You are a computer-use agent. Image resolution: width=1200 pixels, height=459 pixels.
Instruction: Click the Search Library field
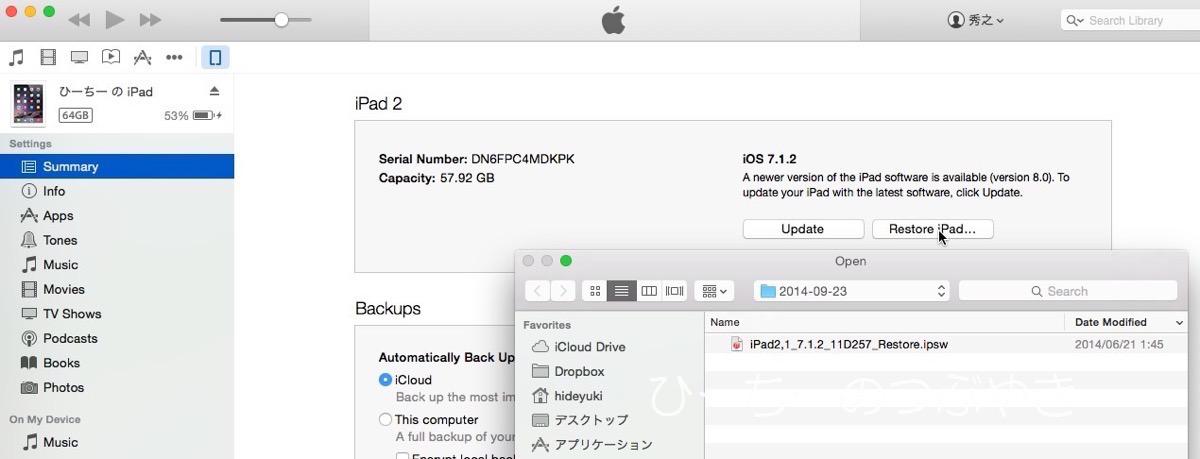(1130, 20)
